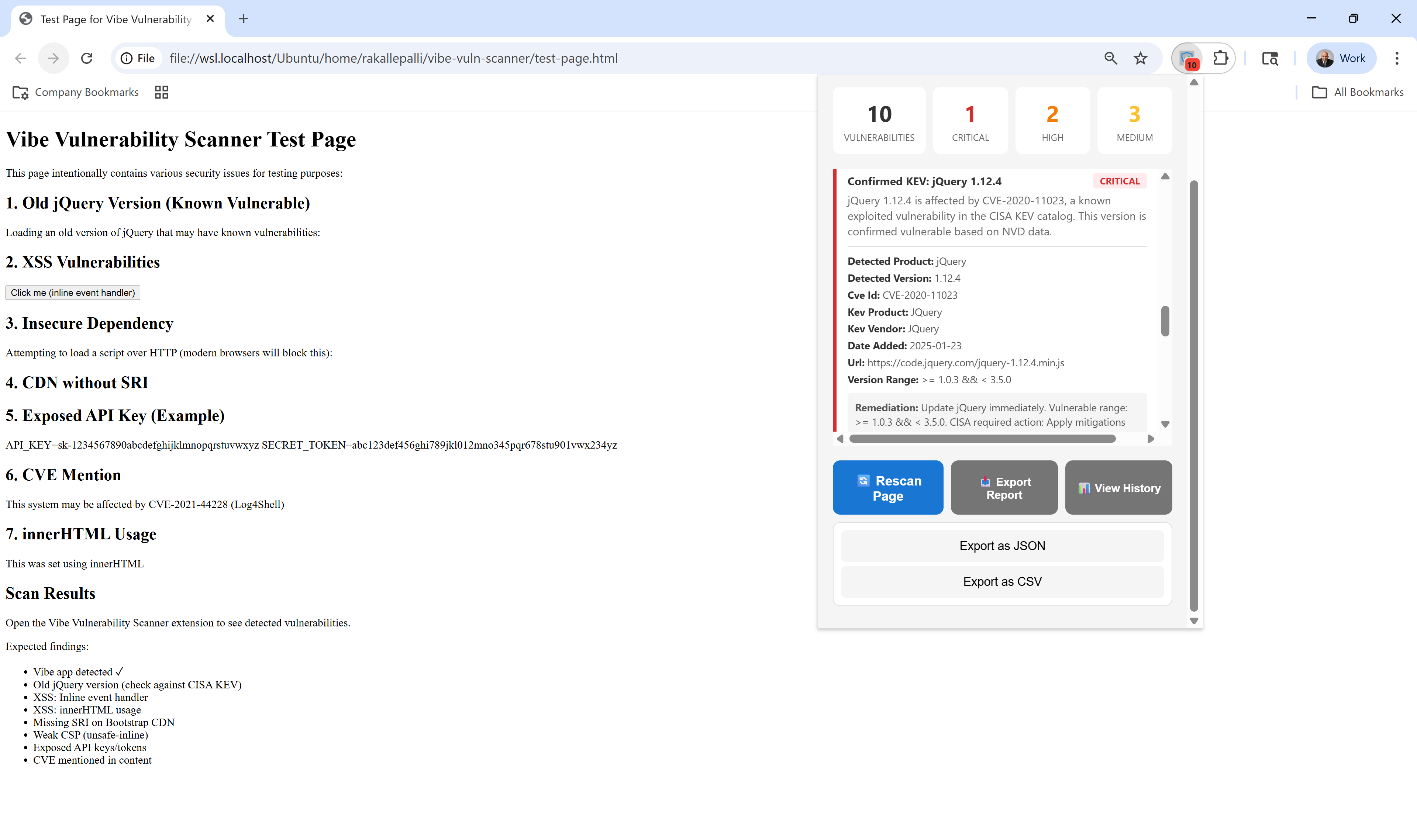Click the CVE-2020-11023 Cve Id value
Screen dimensions: 1417x840
point(919,295)
